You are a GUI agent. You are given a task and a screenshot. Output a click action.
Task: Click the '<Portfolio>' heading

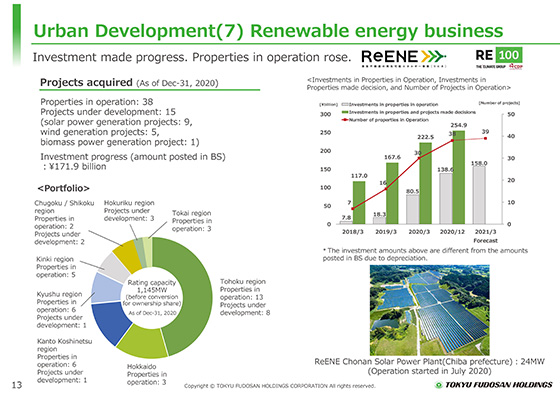tap(64, 188)
